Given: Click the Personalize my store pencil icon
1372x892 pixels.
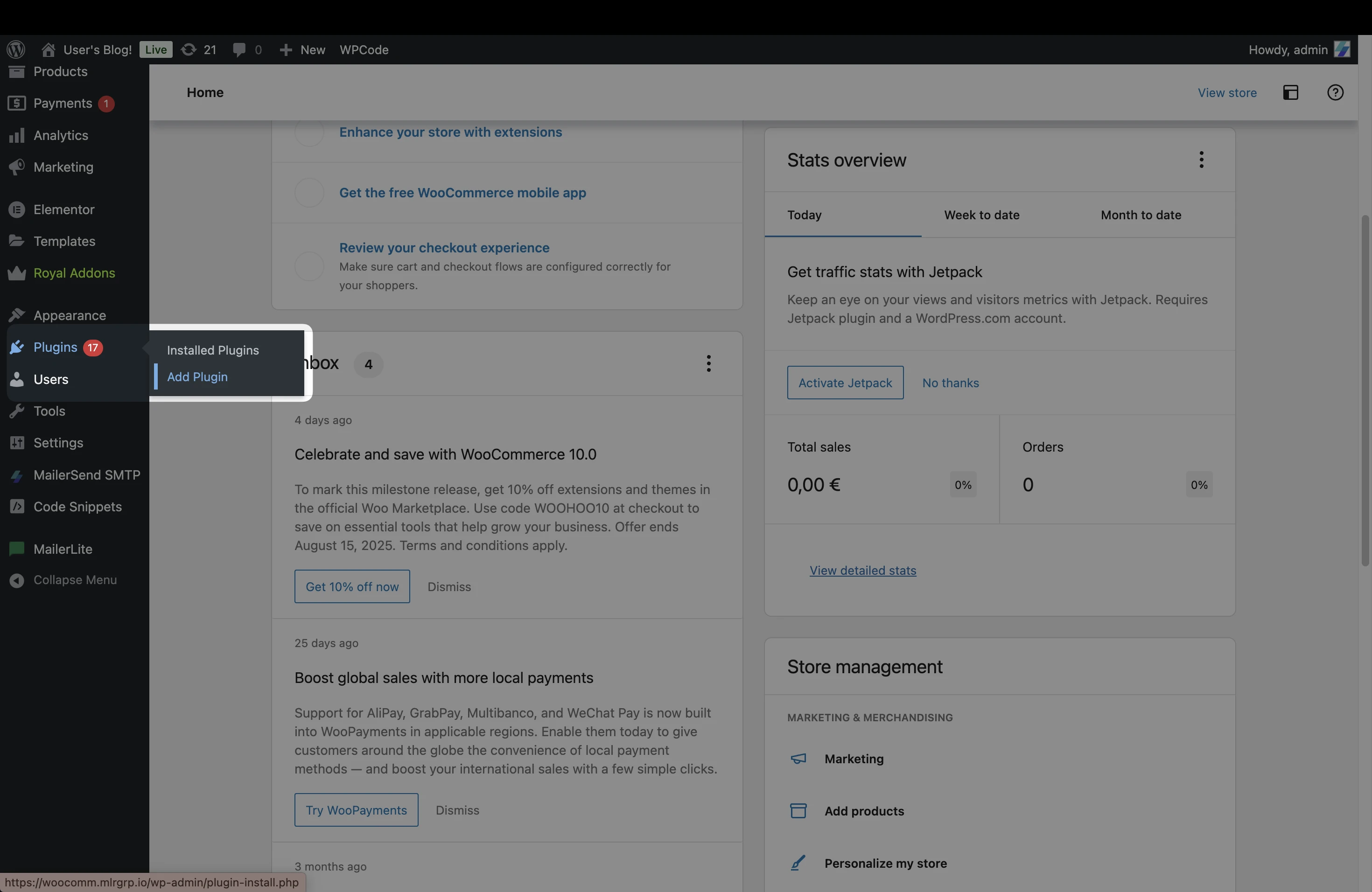Looking at the screenshot, I should 798,863.
